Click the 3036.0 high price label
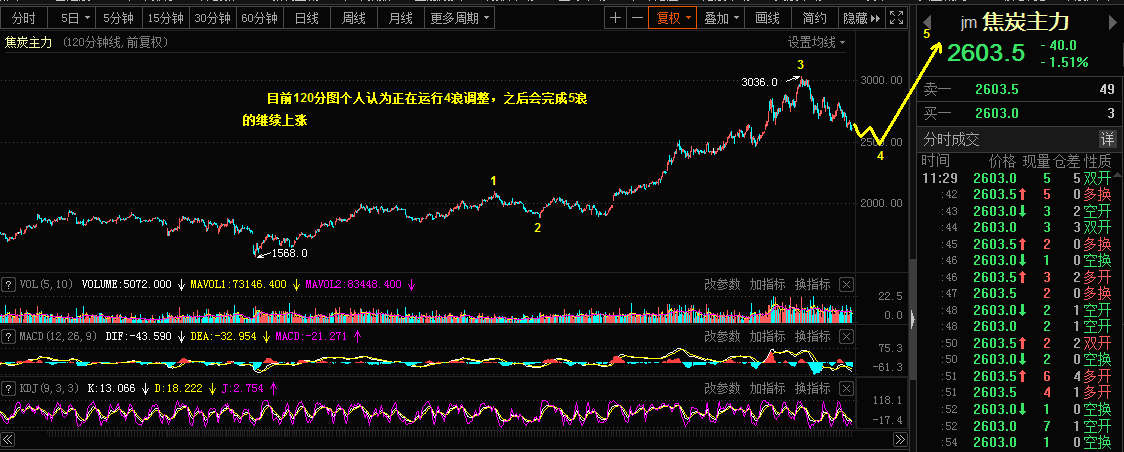The width and height of the screenshot is (1124, 452). pyautogui.click(x=760, y=82)
